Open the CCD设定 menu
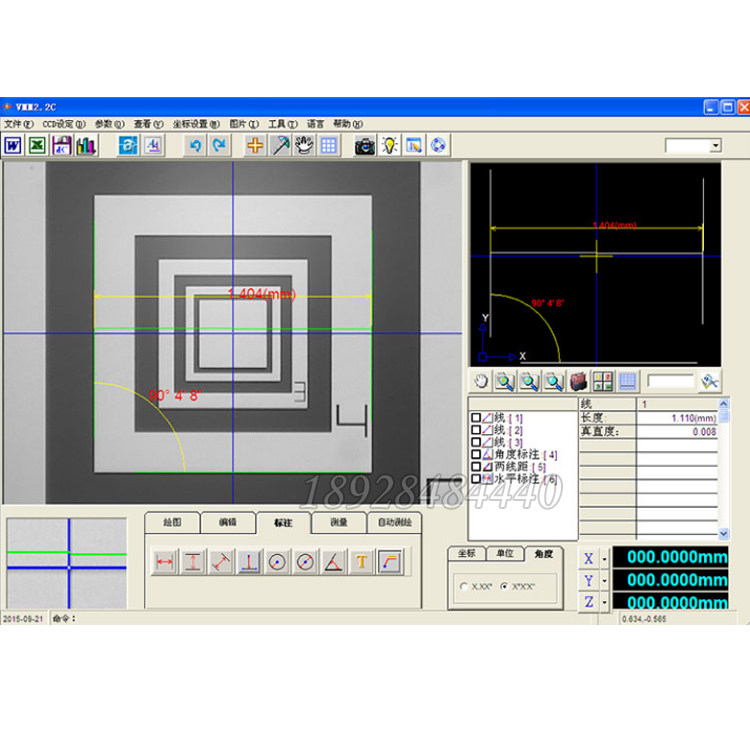750x750 pixels. click(64, 124)
